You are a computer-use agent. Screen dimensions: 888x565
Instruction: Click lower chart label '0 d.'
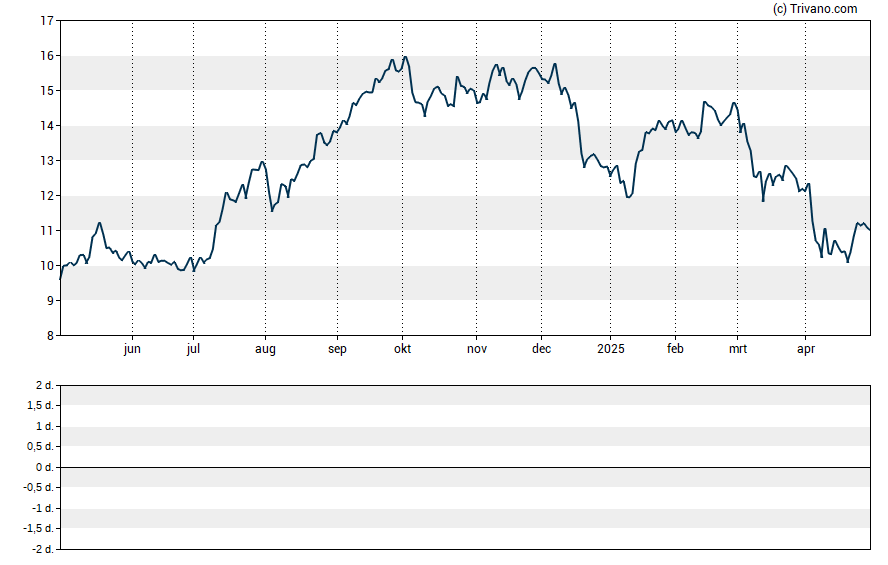(x=44, y=467)
